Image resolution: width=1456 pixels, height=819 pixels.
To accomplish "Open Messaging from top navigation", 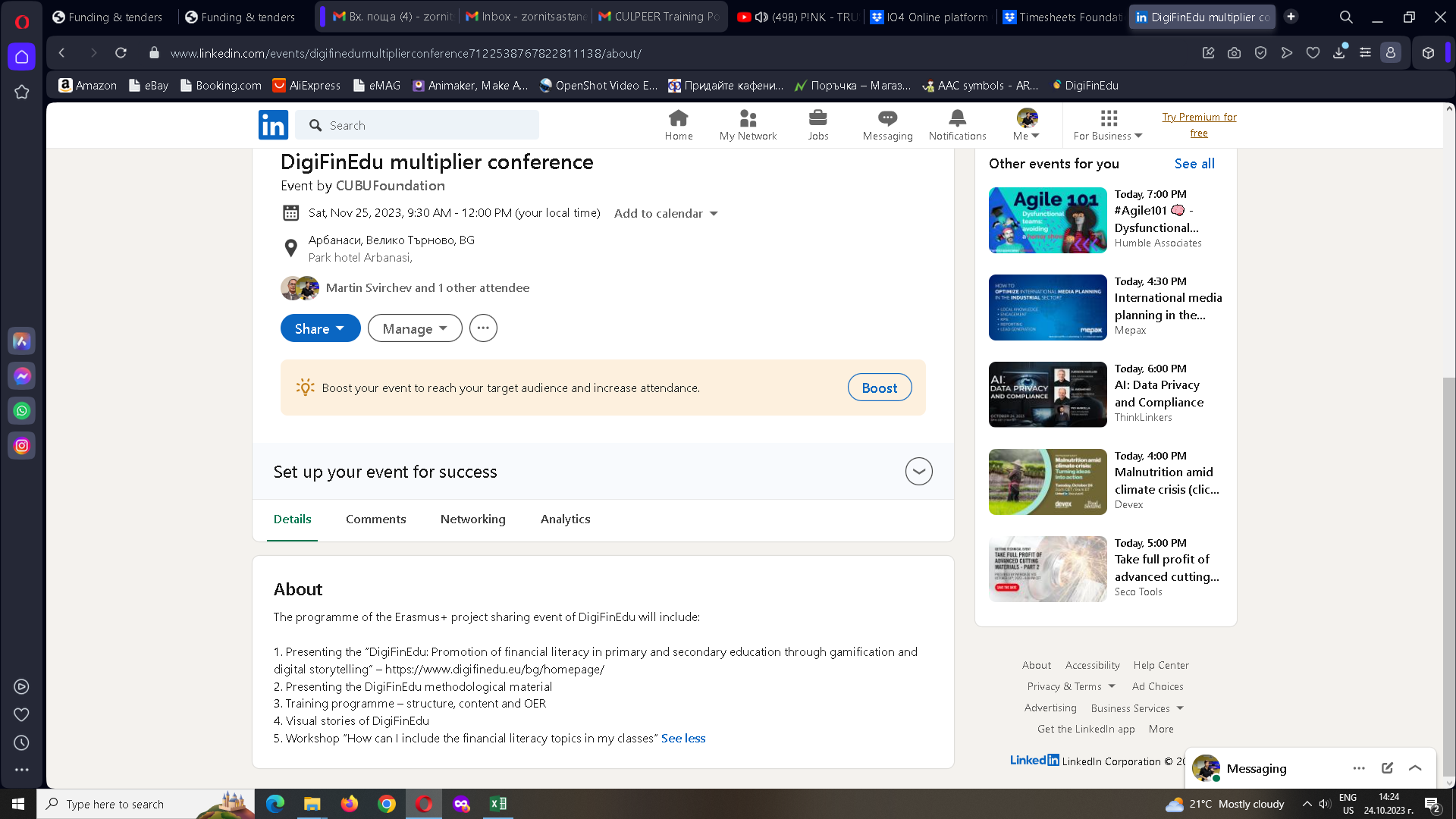I will coord(887,125).
